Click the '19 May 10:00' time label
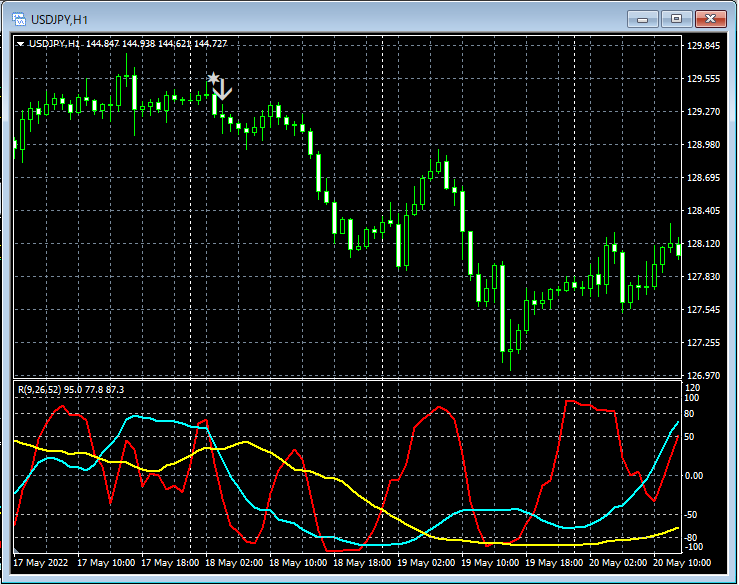Image resolution: width=739 pixels, height=585 pixels. coord(490,563)
